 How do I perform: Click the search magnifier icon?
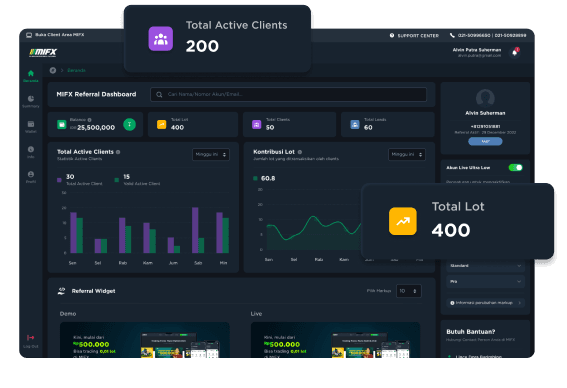tap(159, 95)
